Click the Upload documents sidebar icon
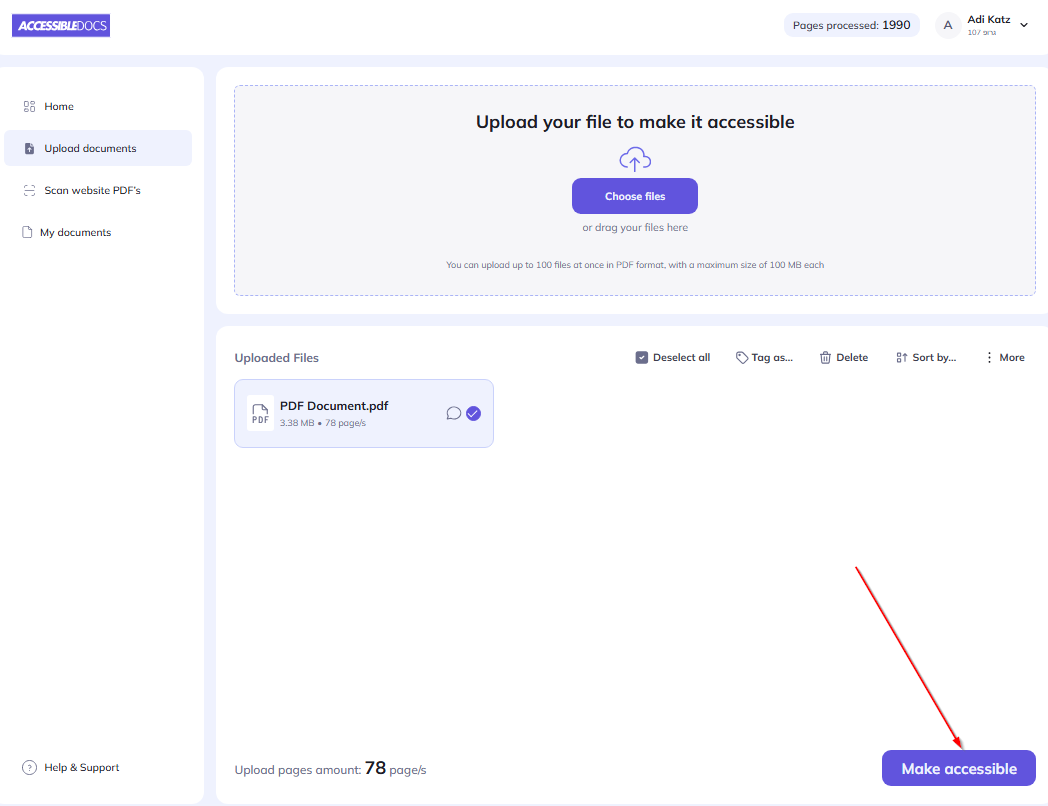The height and width of the screenshot is (806, 1048). (30, 147)
